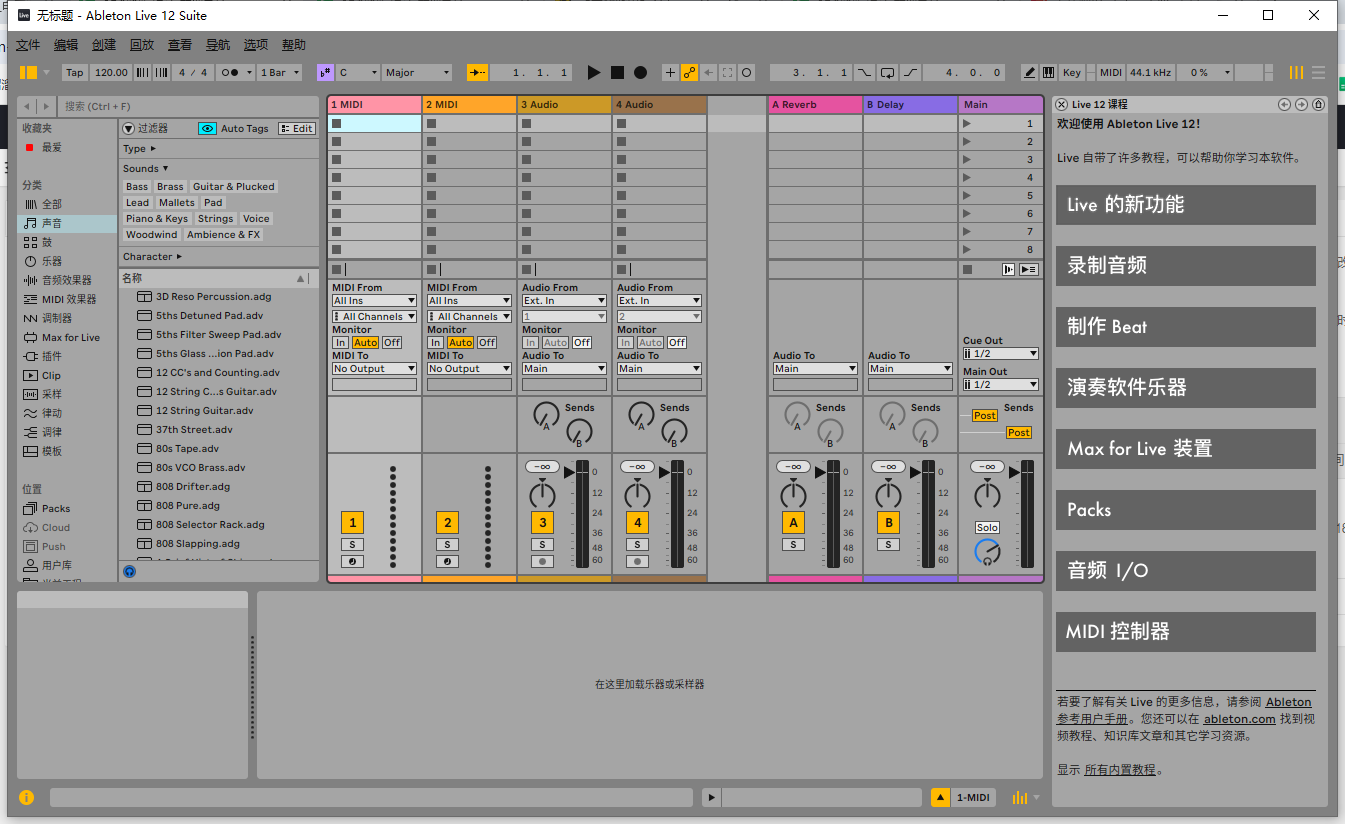This screenshot has width=1345, height=824.
Task: Click the Arrangement Record button
Action: coord(640,73)
